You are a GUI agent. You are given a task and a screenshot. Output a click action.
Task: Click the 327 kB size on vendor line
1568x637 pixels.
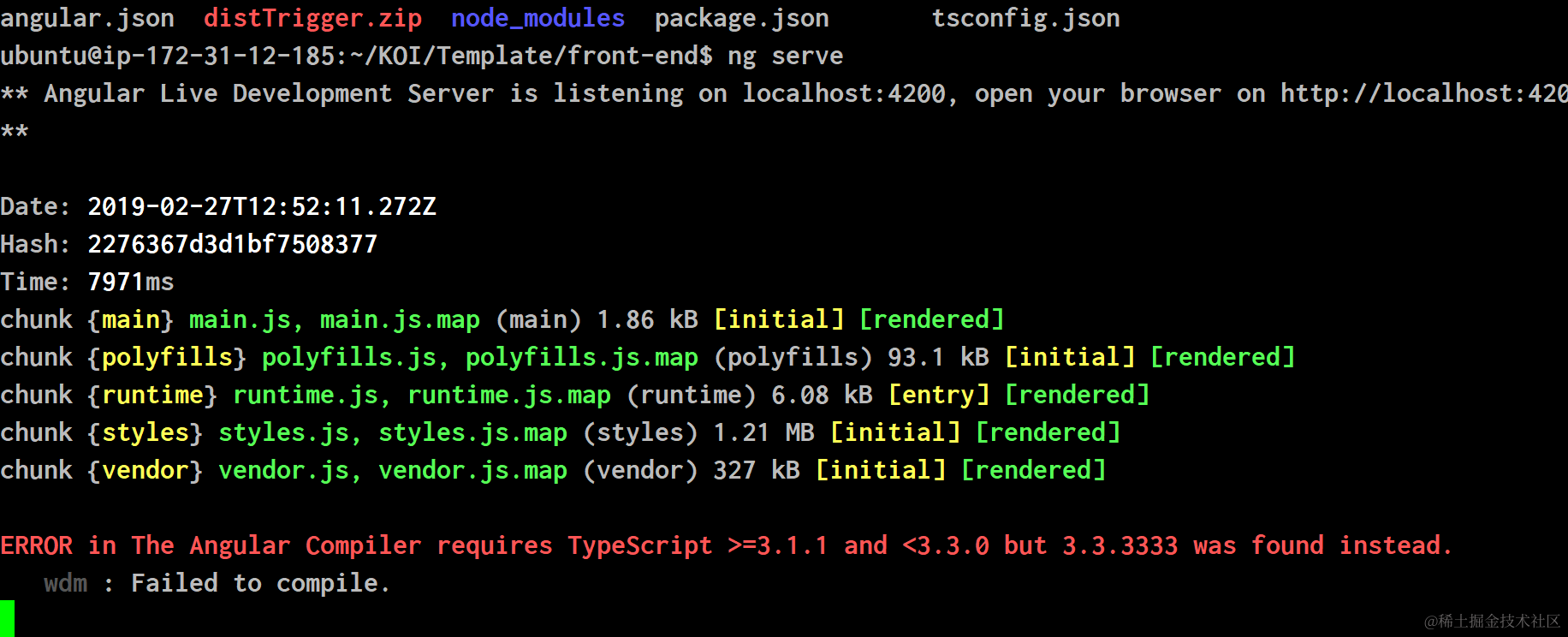pos(757,471)
